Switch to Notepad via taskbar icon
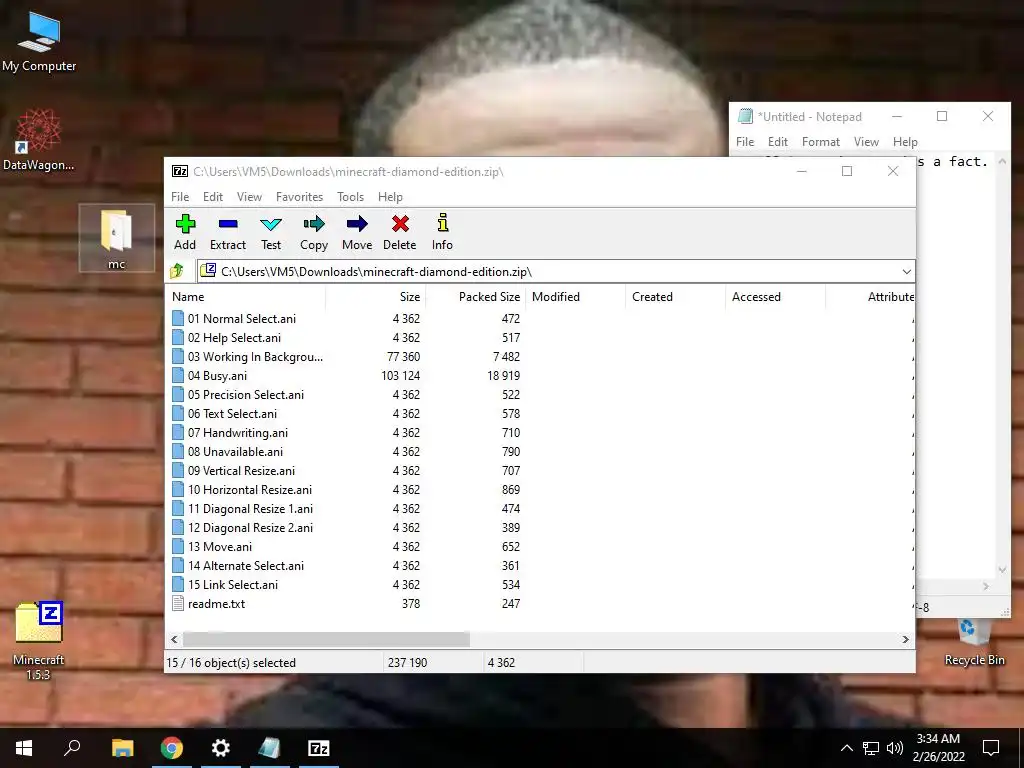 click(x=269, y=748)
